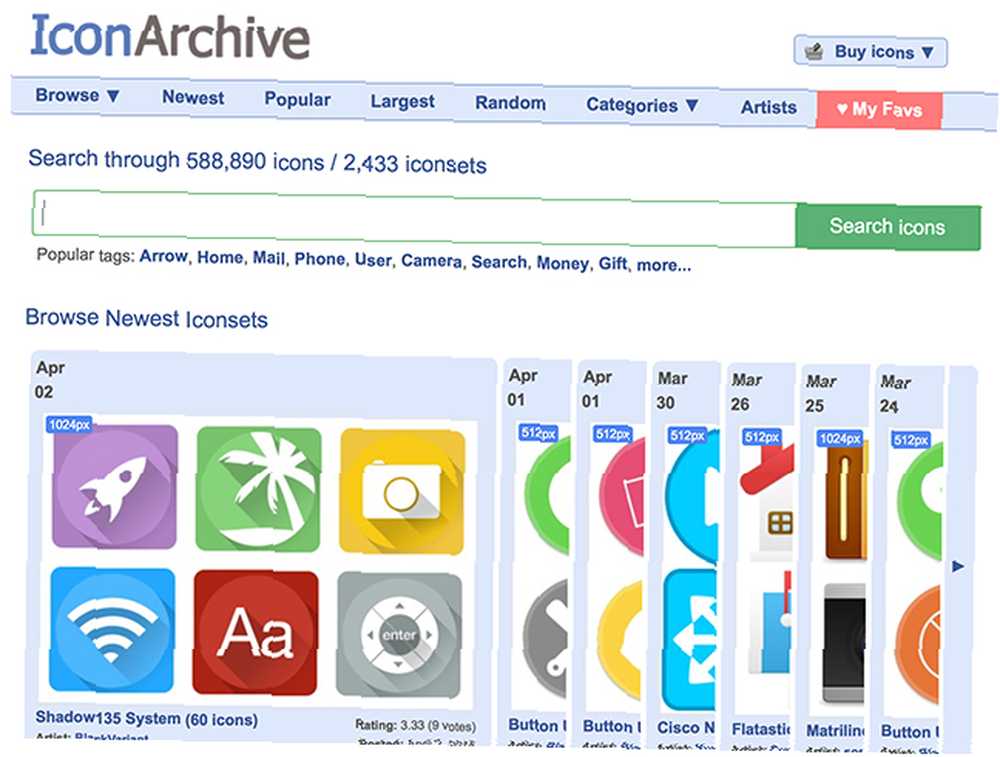Screen dimensions: 1000x757
Task: Show next iconsets with right arrow
Action: (958, 566)
